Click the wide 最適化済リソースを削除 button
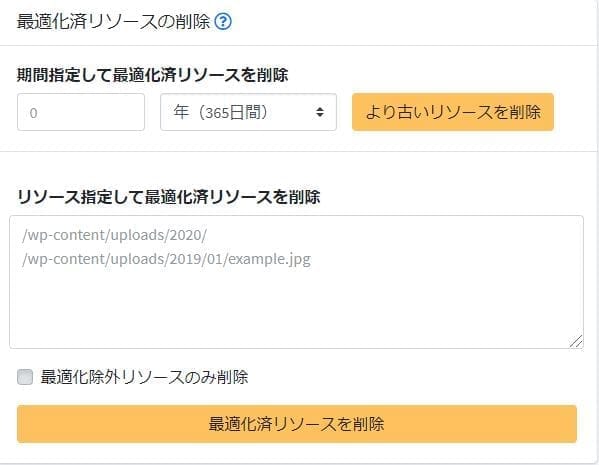 point(297,424)
